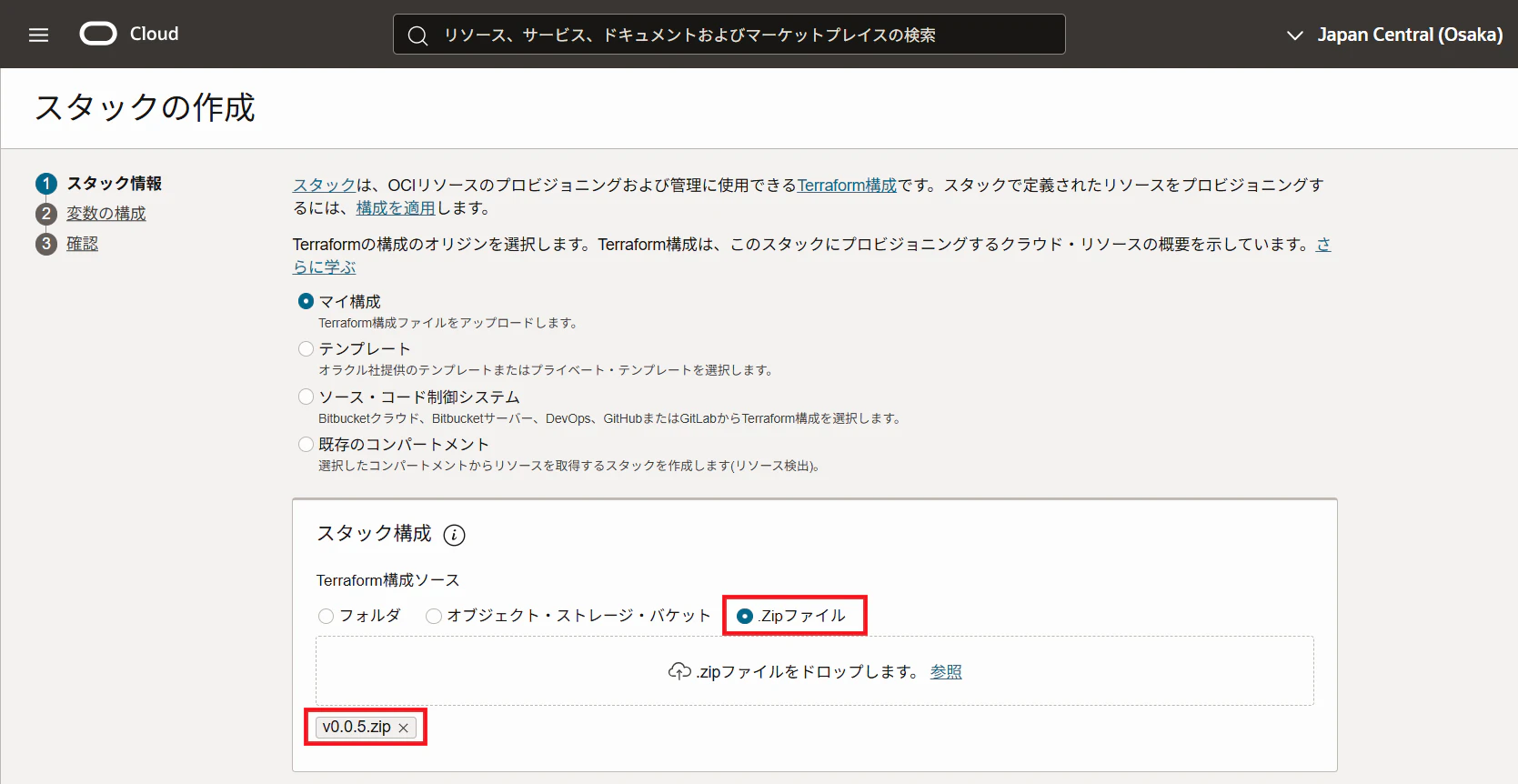Screen dimensions: 1518x784
Task: Click the zip file drop zone area
Action: [x=814, y=671]
